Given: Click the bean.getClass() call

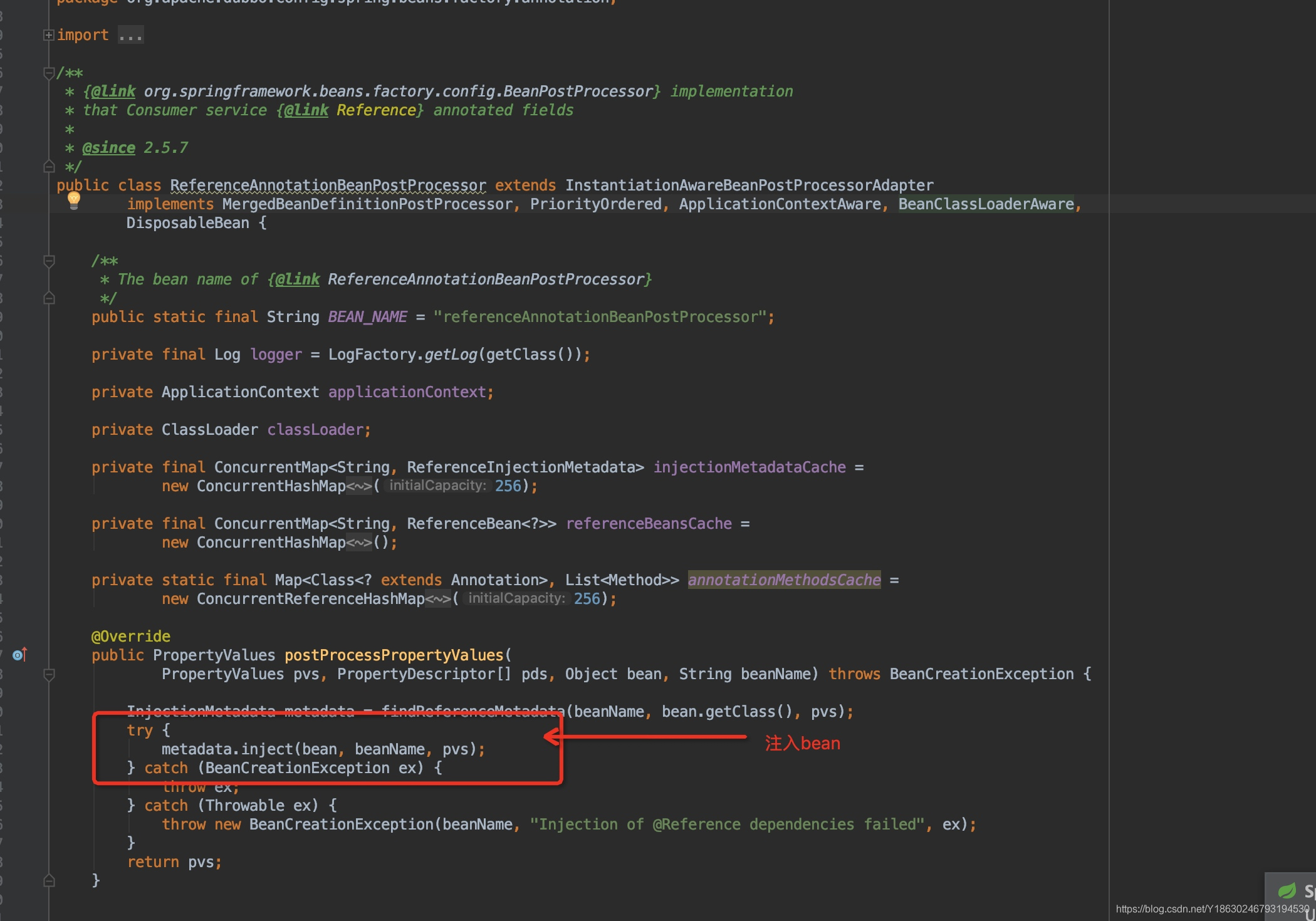Looking at the screenshot, I should [x=728, y=712].
